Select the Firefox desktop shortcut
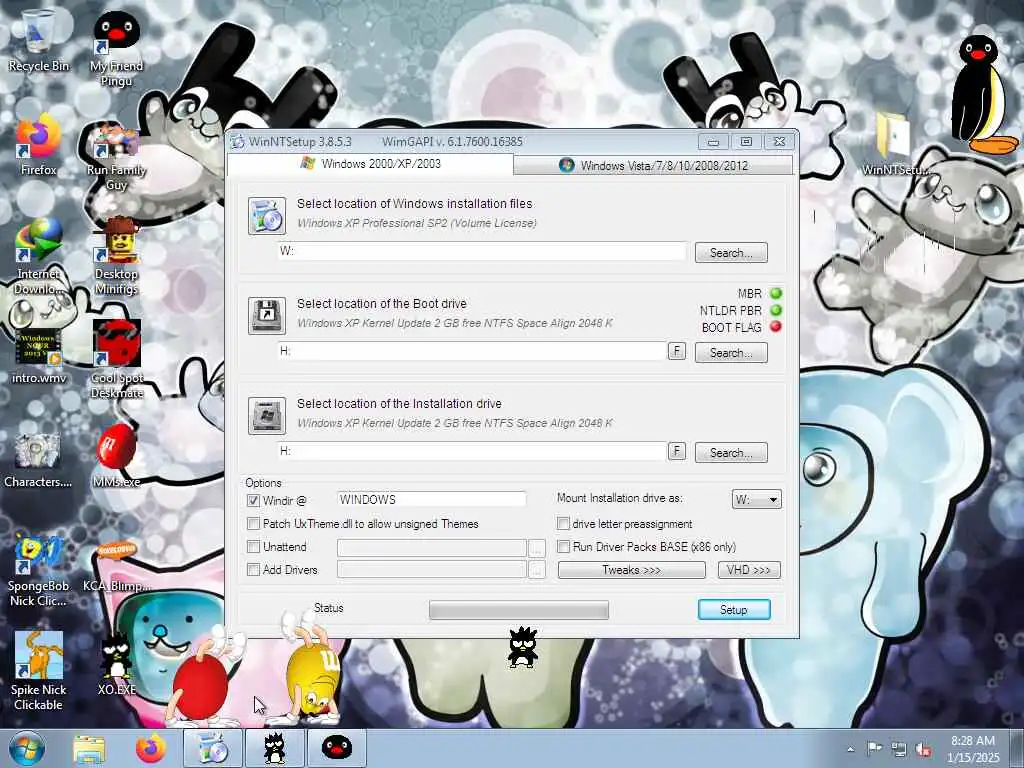The width and height of the screenshot is (1024, 768). [x=39, y=145]
